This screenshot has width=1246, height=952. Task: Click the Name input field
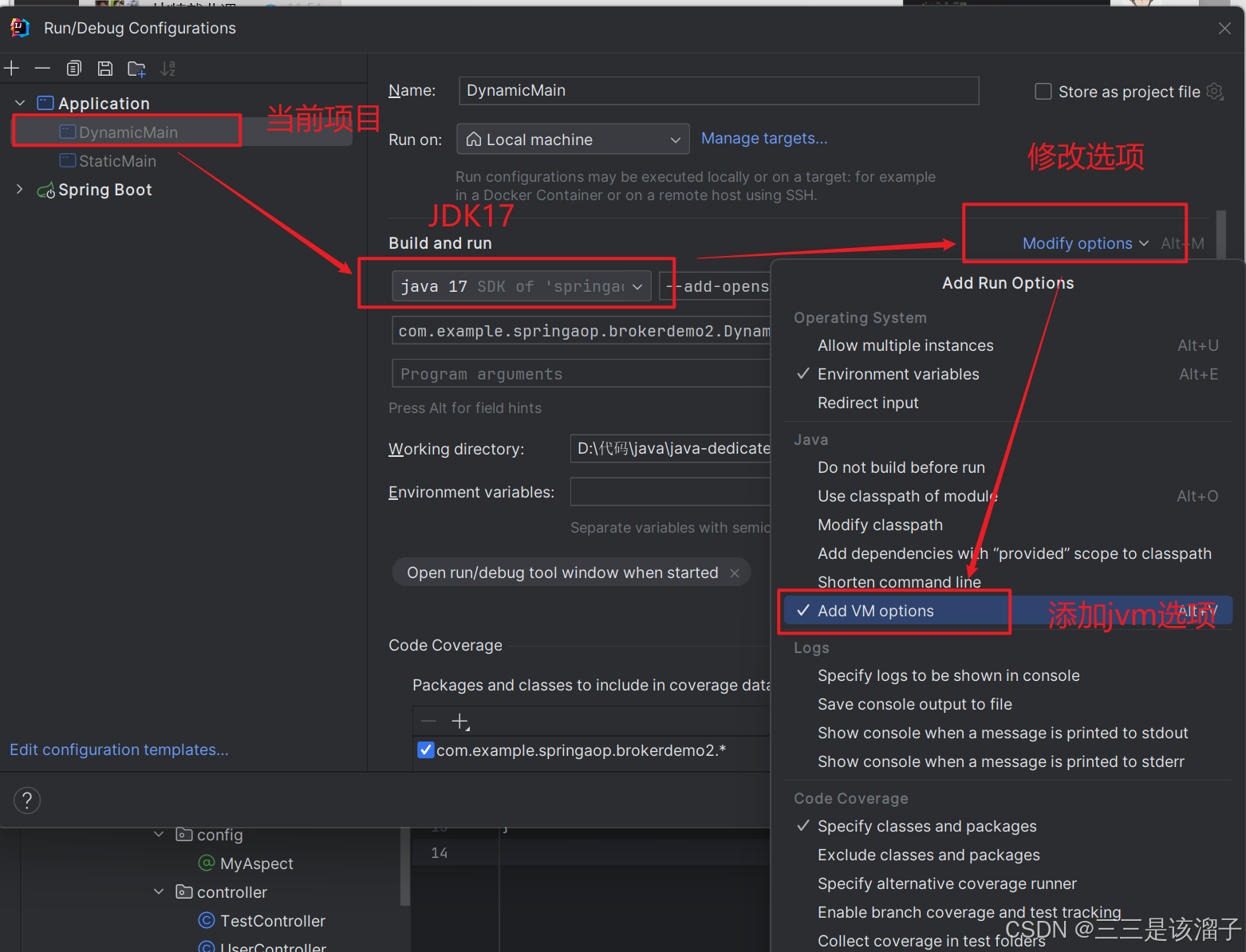point(716,90)
